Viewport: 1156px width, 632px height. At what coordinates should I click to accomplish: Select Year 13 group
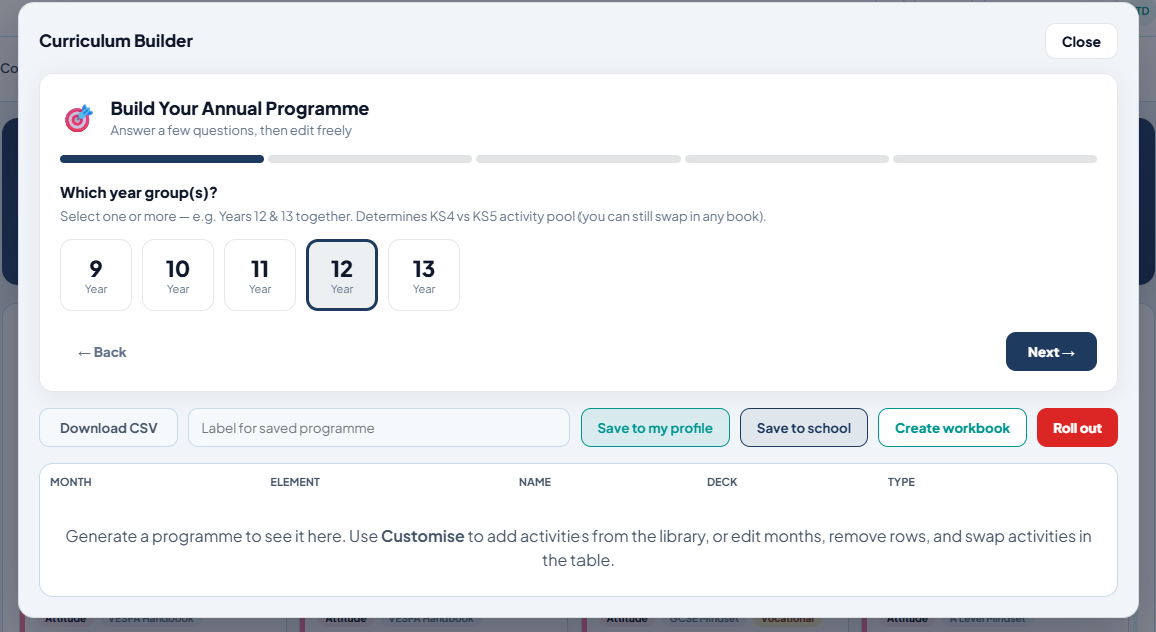[x=424, y=275]
